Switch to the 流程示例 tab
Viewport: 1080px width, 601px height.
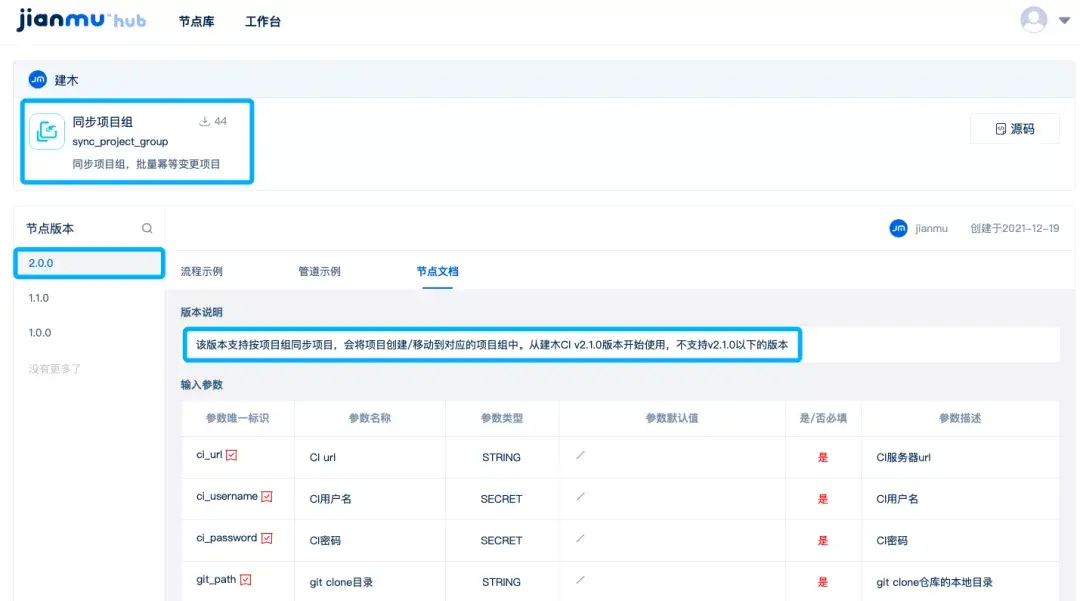click(x=201, y=271)
